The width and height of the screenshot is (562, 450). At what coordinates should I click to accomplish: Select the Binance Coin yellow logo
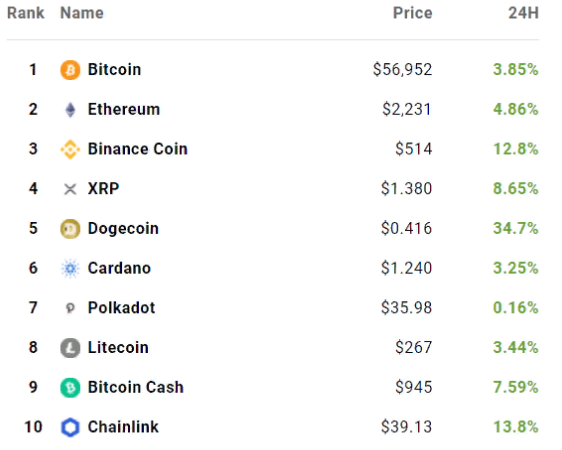point(70,149)
